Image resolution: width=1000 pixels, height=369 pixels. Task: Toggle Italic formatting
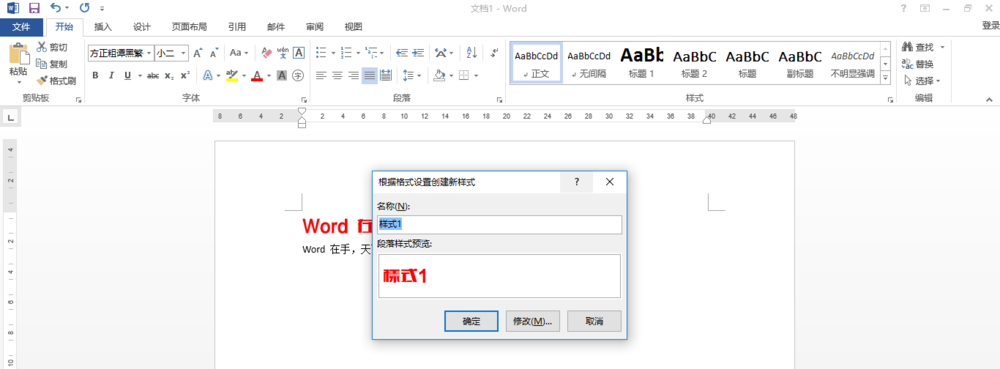[112, 76]
